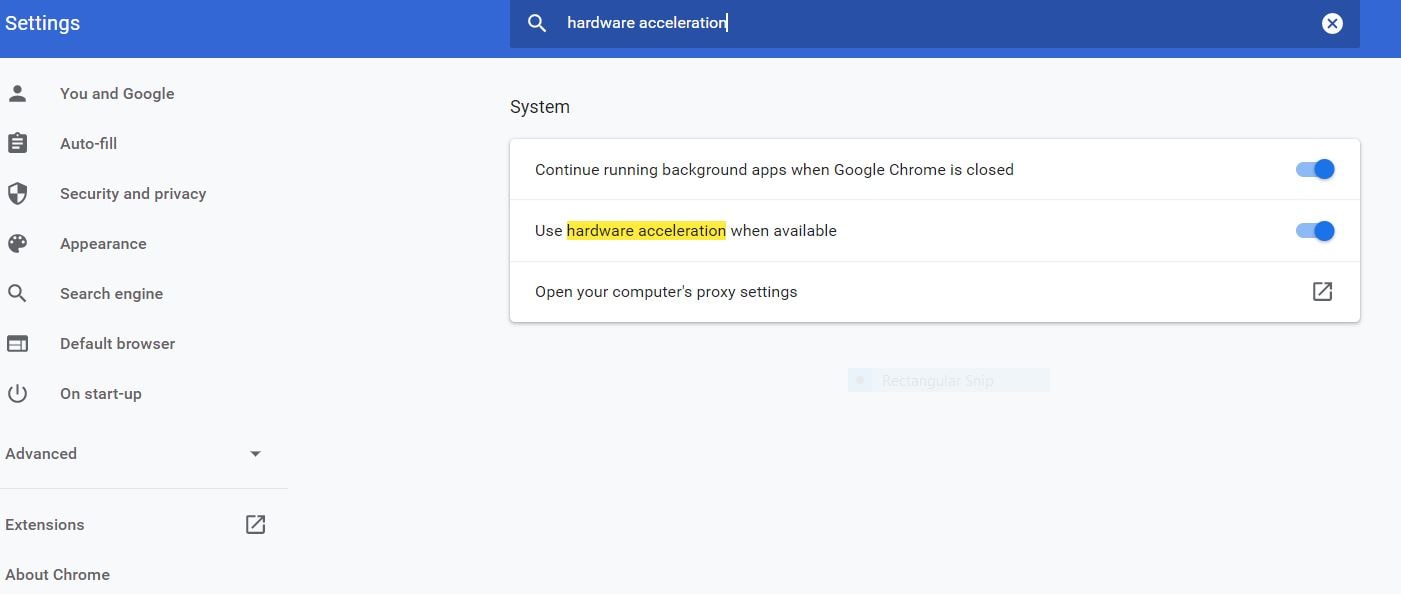1401x594 pixels.
Task: Click the browser window icon for Default browser
Action: [x=17, y=343]
